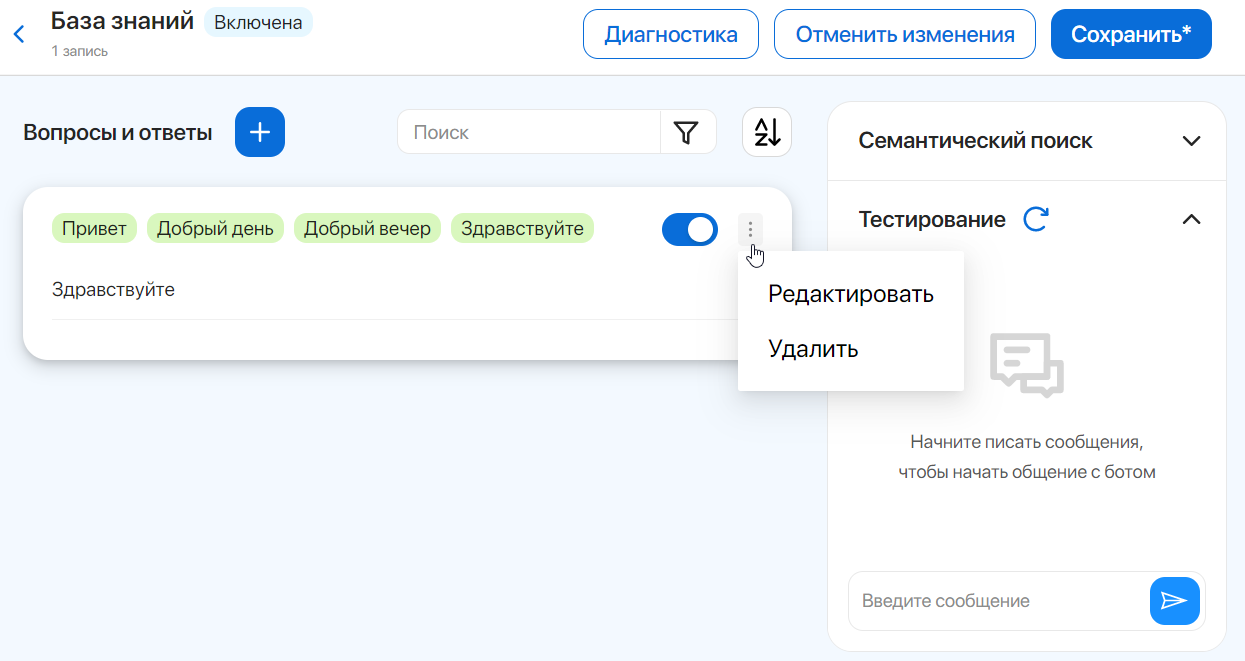Focus the Поиск search field
Viewport: 1245px width, 661px height.
click(528, 132)
